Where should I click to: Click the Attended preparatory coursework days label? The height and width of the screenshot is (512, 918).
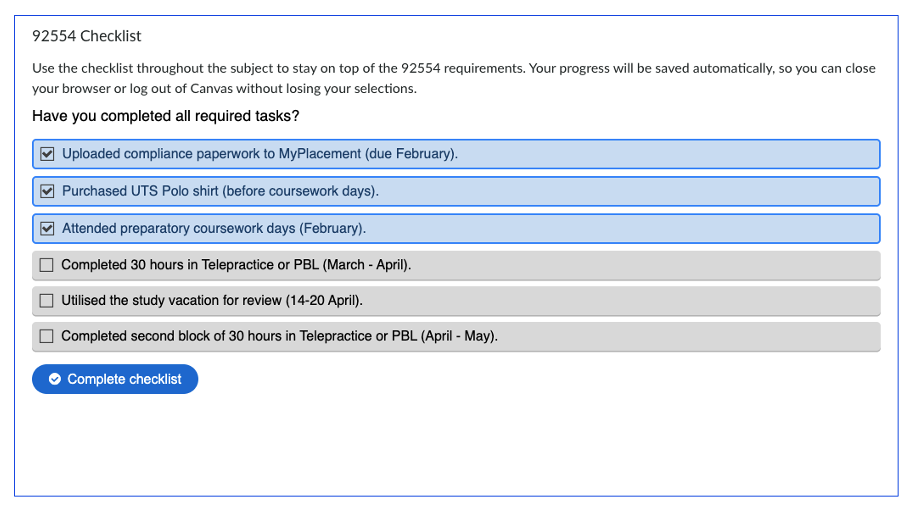pyautogui.click(x=214, y=228)
